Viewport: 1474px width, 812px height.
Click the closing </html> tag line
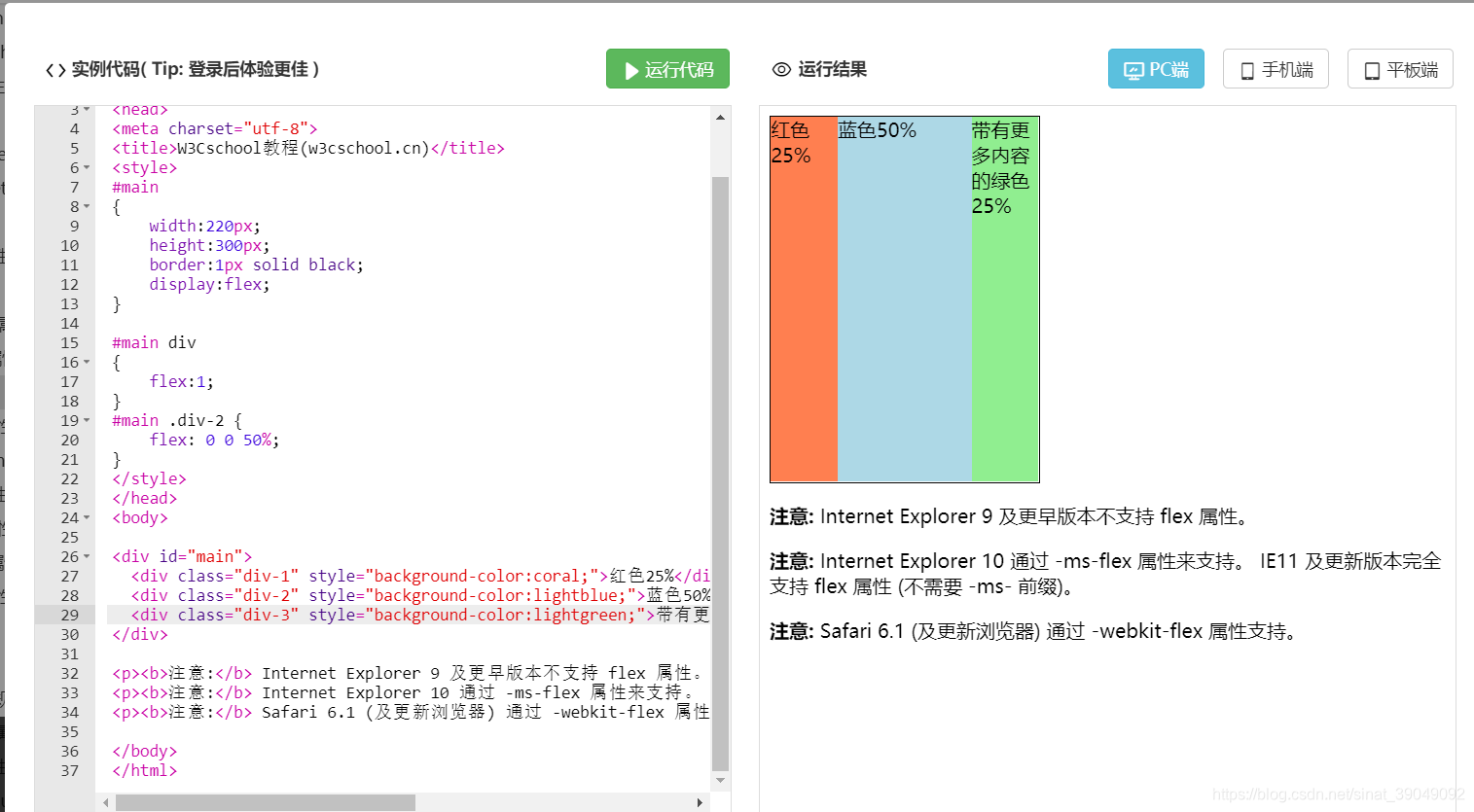(x=145, y=770)
